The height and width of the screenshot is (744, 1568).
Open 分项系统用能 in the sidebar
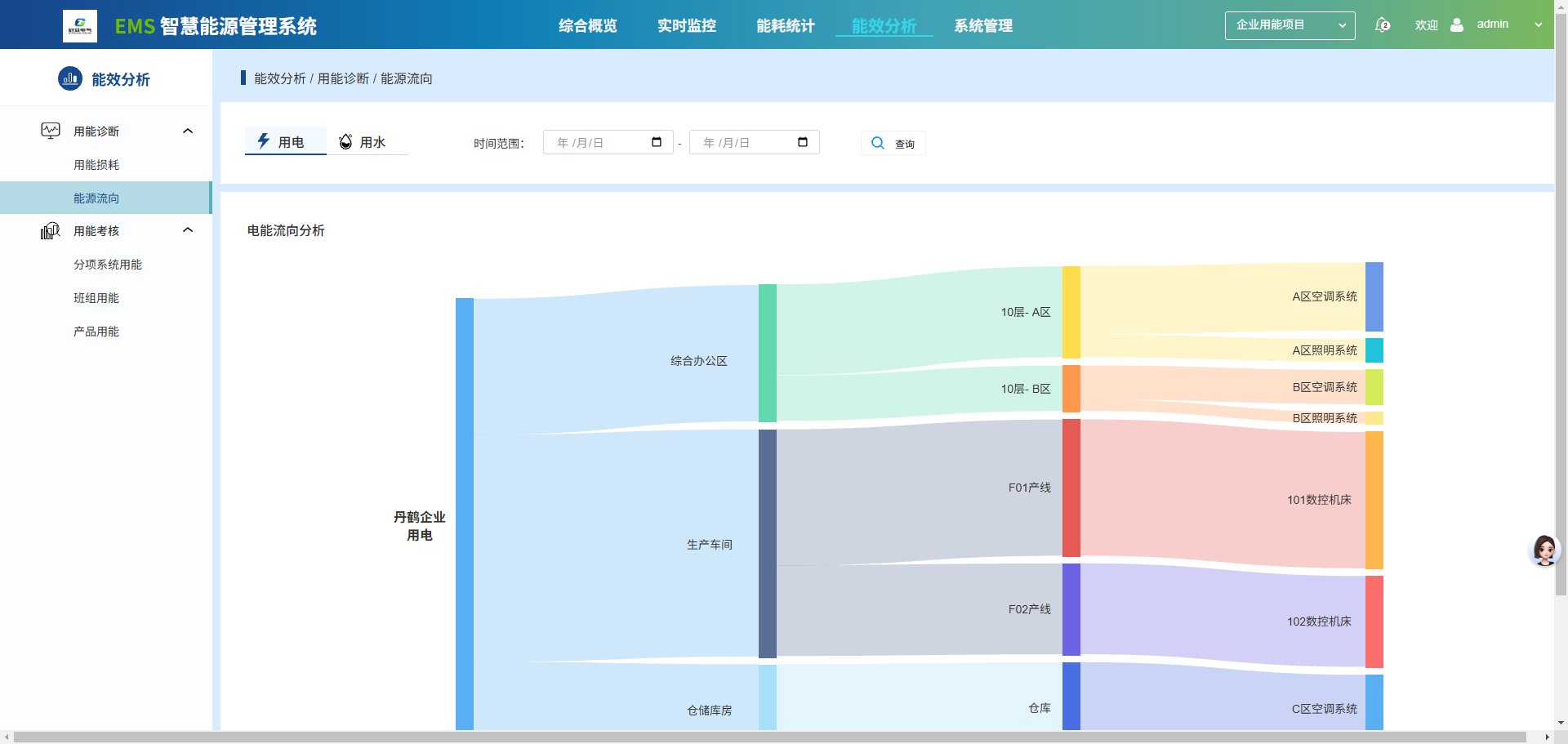[x=108, y=265]
